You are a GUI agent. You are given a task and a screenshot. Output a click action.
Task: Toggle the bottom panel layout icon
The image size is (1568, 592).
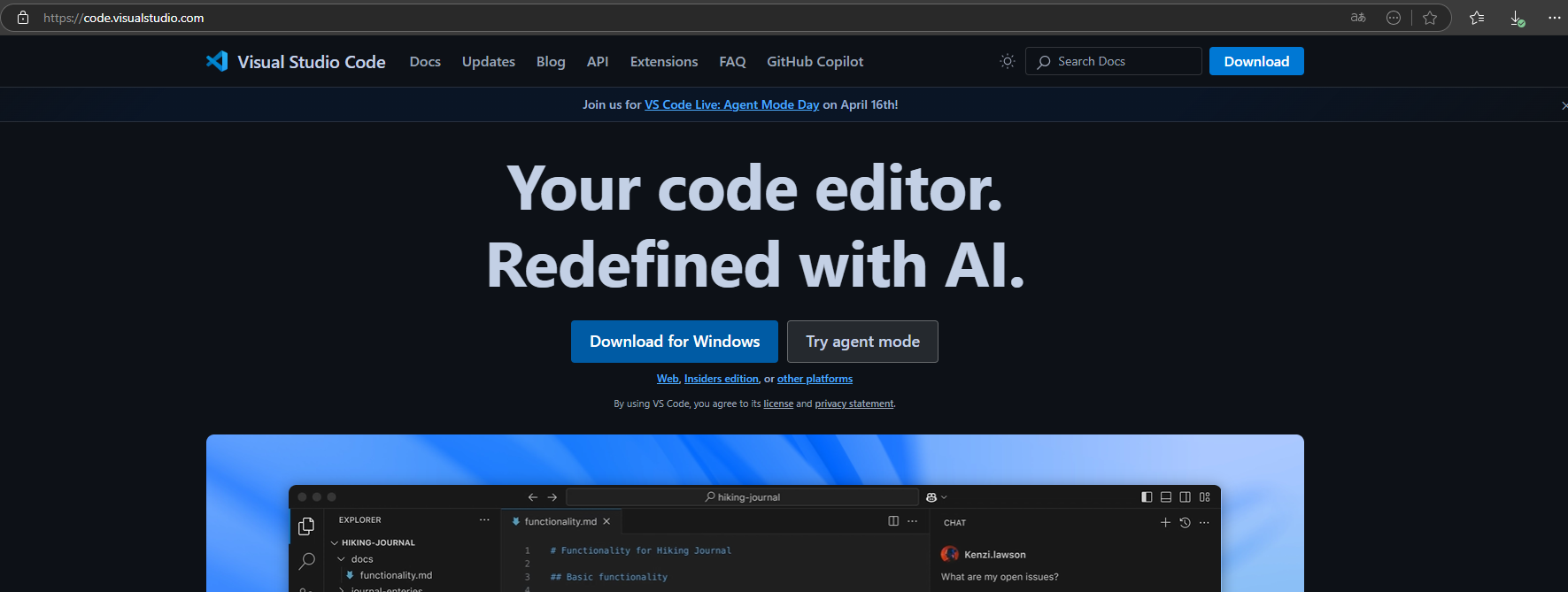coord(1166,497)
